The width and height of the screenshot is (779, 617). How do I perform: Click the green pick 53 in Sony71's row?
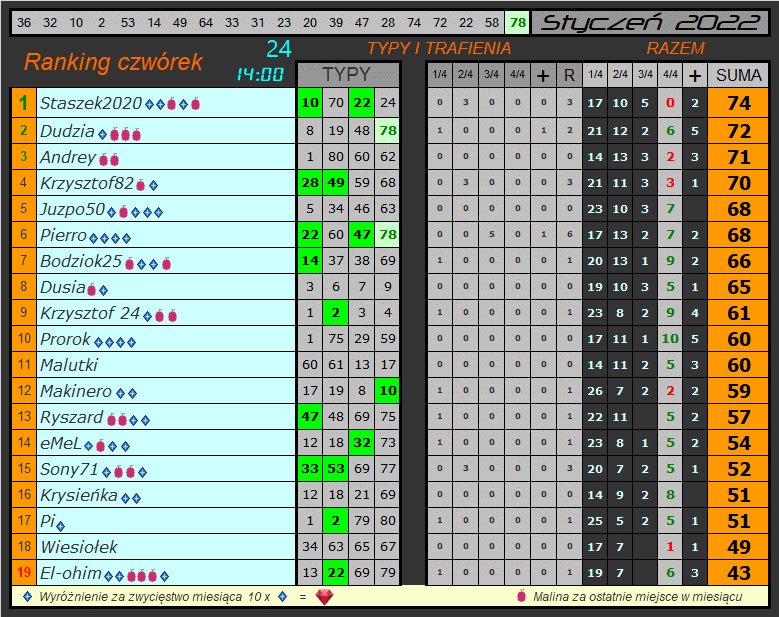pyautogui.click(x=336, y=469)
